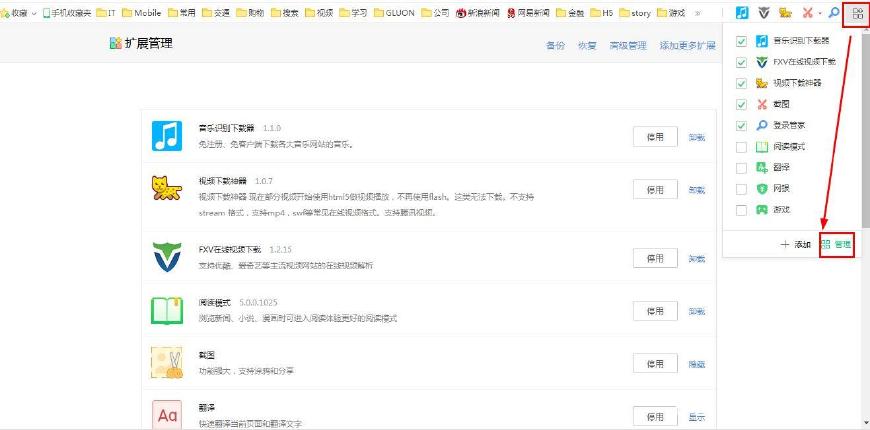Click the large music note icon in the extension list

coord(166,136)
